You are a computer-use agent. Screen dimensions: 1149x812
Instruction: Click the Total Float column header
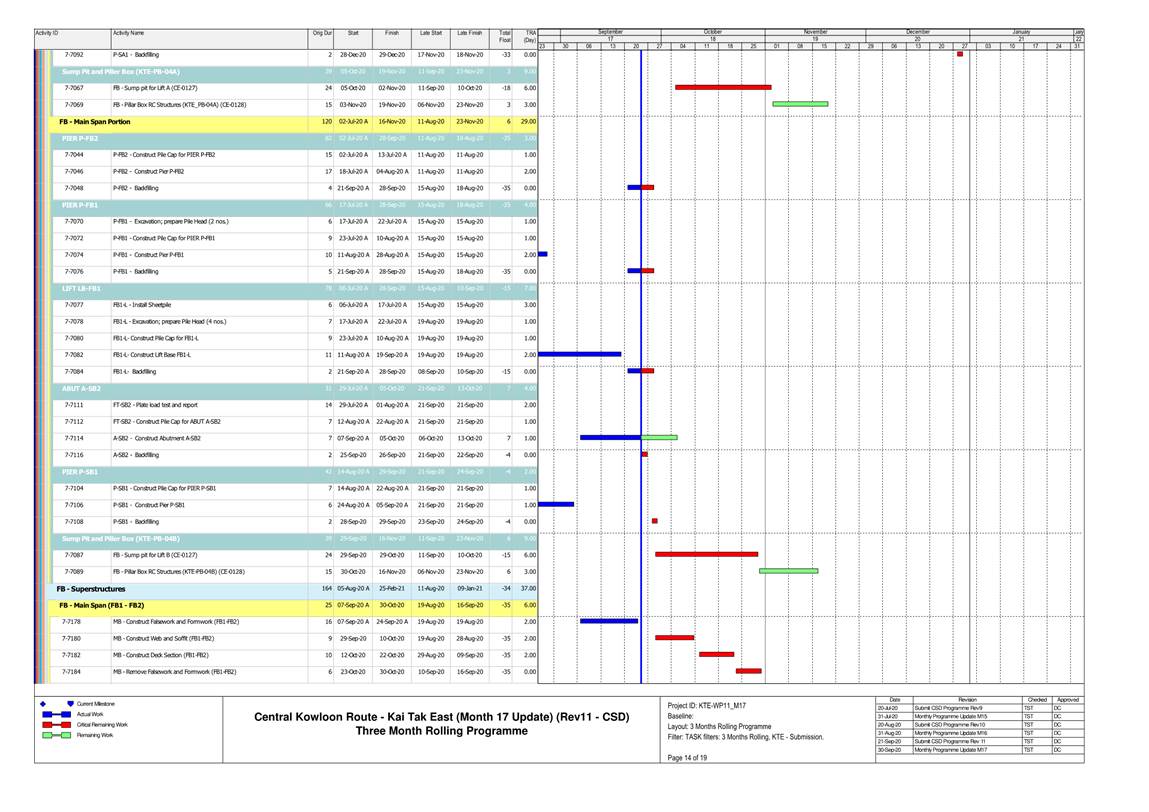pos(505,36)
